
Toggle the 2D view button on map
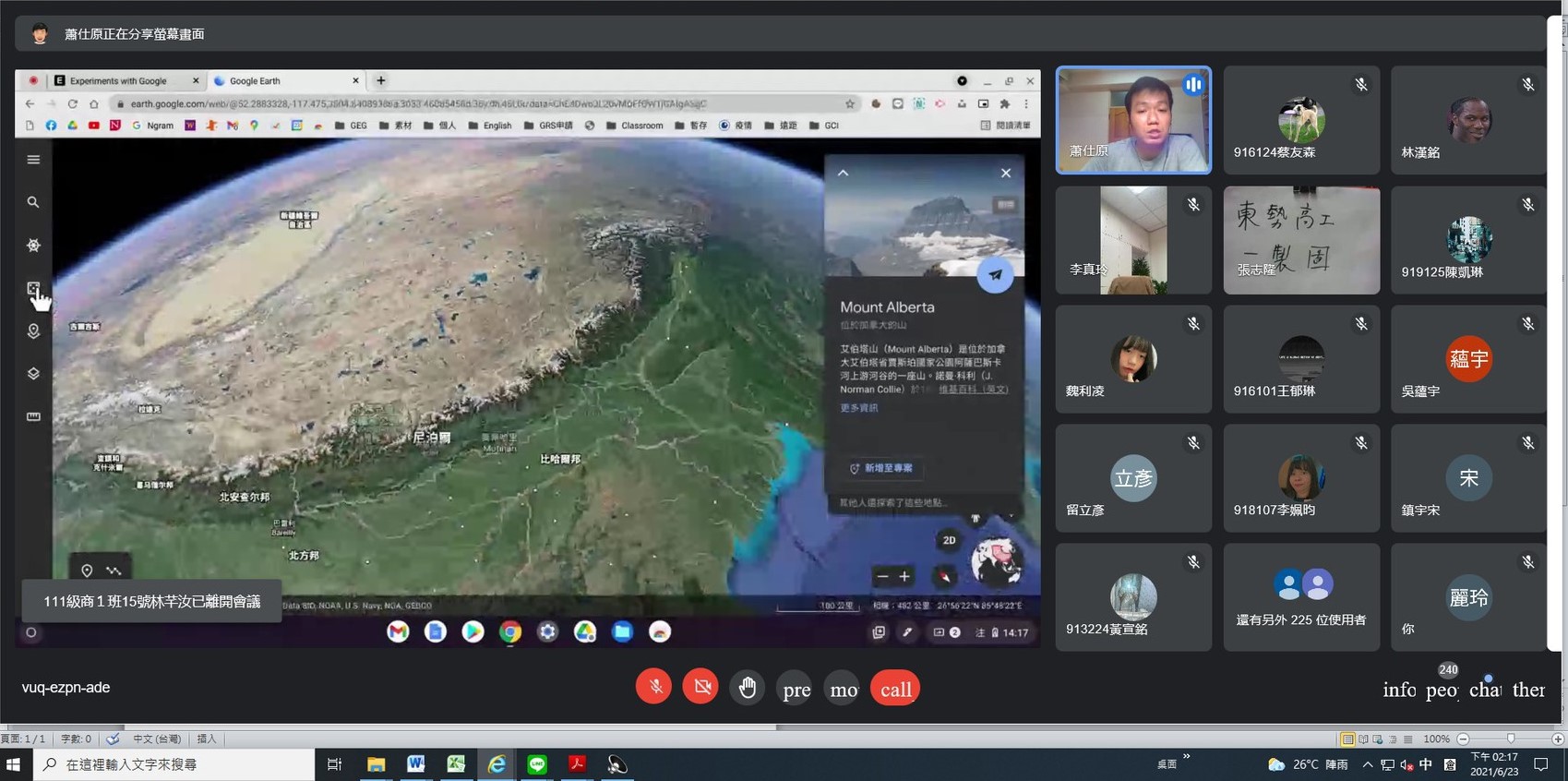click(949, 540)
